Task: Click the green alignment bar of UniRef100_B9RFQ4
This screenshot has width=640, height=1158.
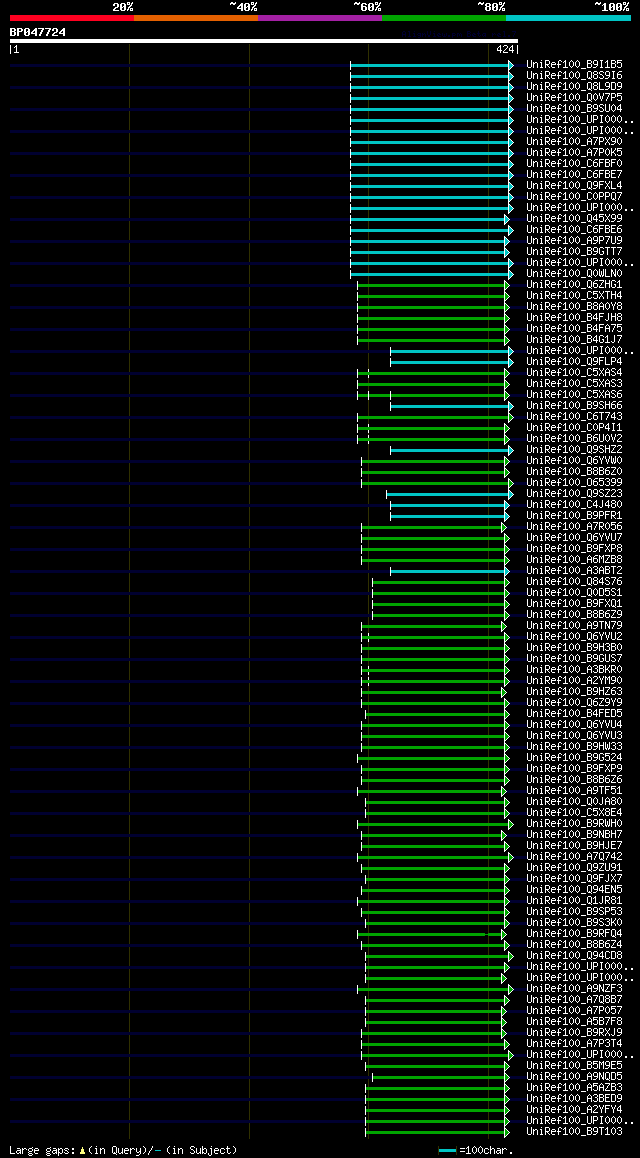Action: [x=432, y=935]
